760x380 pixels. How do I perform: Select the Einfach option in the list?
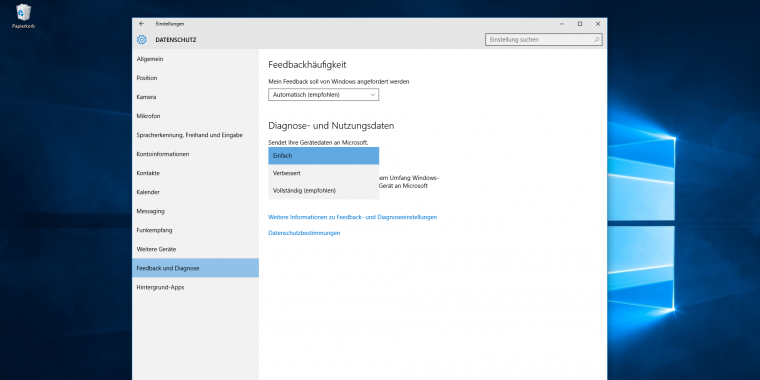tap(323, 156)
